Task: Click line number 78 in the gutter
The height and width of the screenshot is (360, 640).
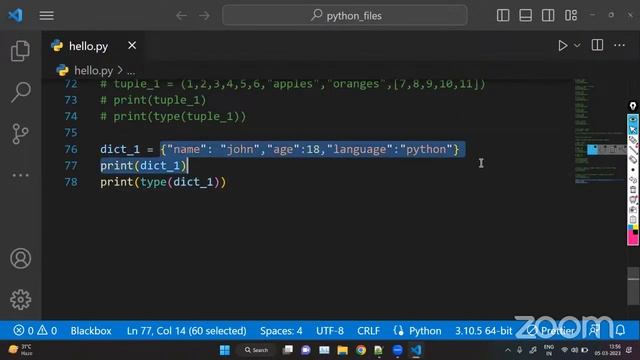Action: tap(71, 182)
